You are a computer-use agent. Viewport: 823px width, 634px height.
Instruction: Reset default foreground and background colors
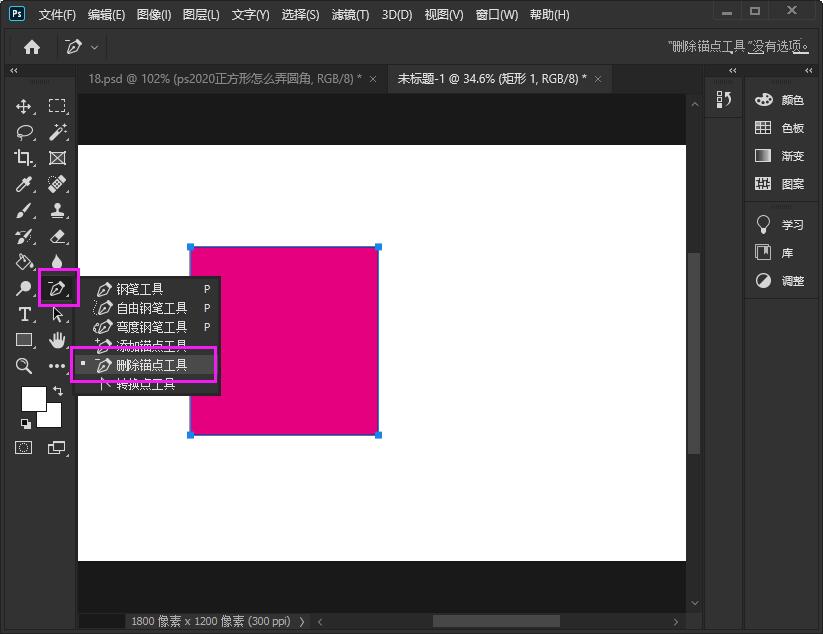coord(25,424)
